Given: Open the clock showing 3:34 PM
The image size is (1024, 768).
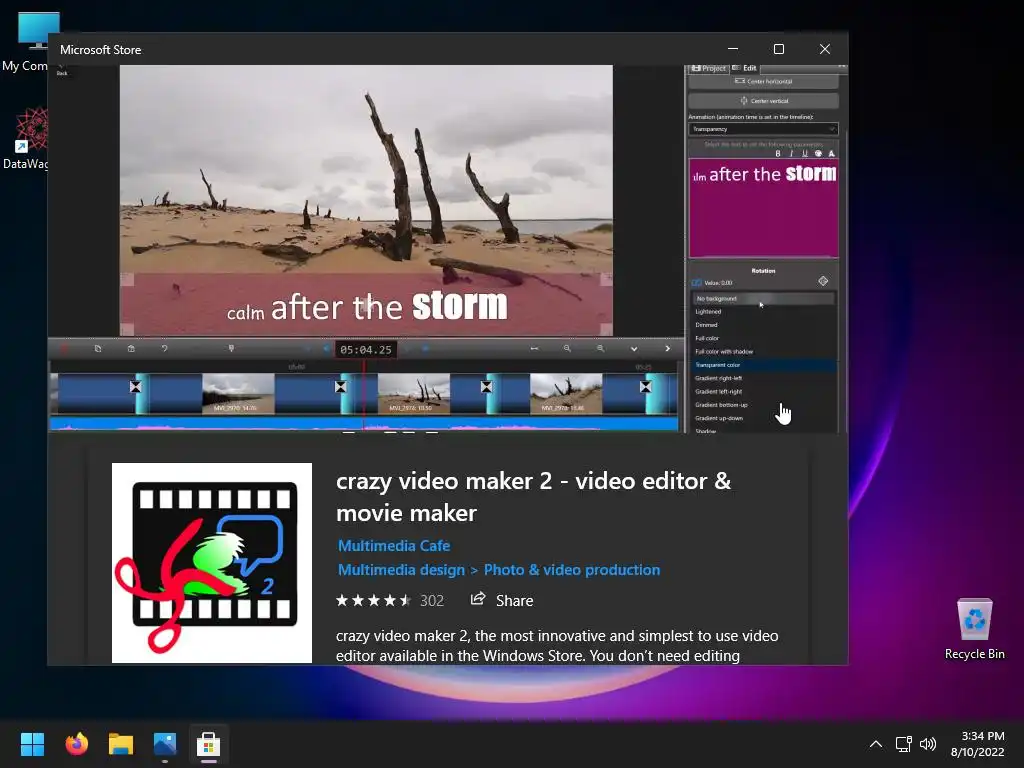Looking at the screenshot, I should point(978,744).
